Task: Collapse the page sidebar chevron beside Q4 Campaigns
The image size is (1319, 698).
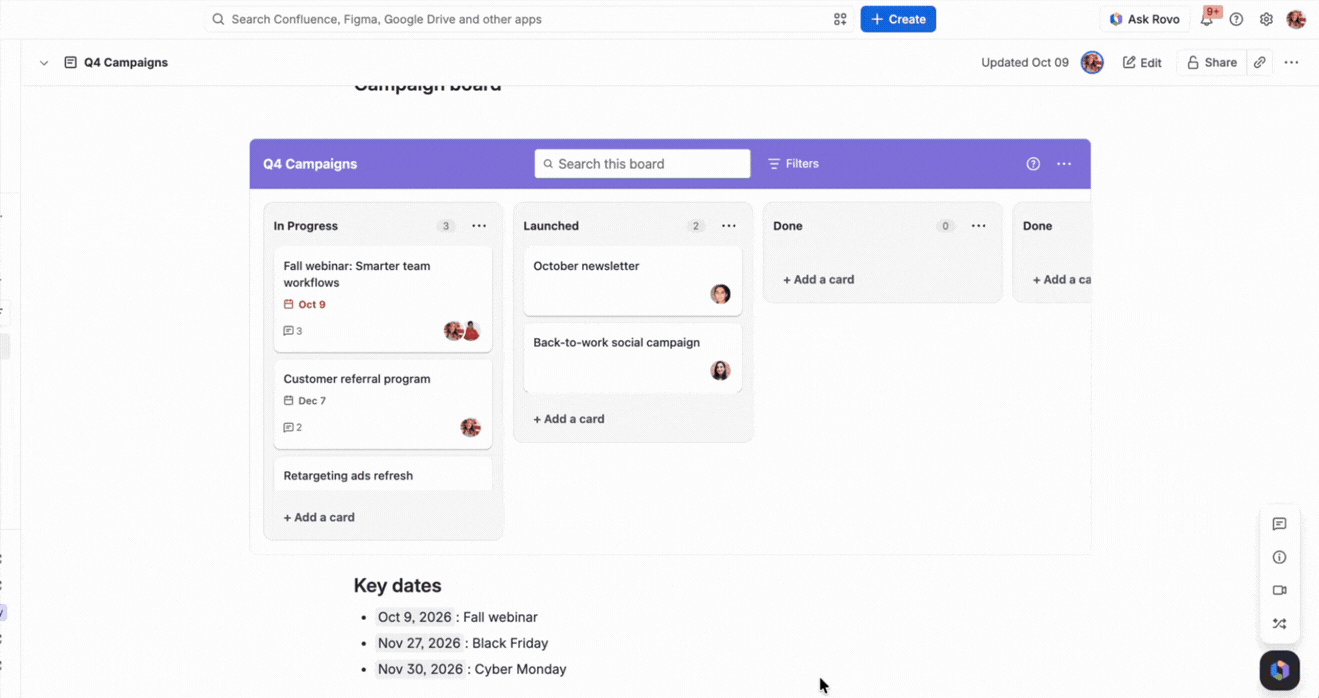Action: click(x=44, y=63)
